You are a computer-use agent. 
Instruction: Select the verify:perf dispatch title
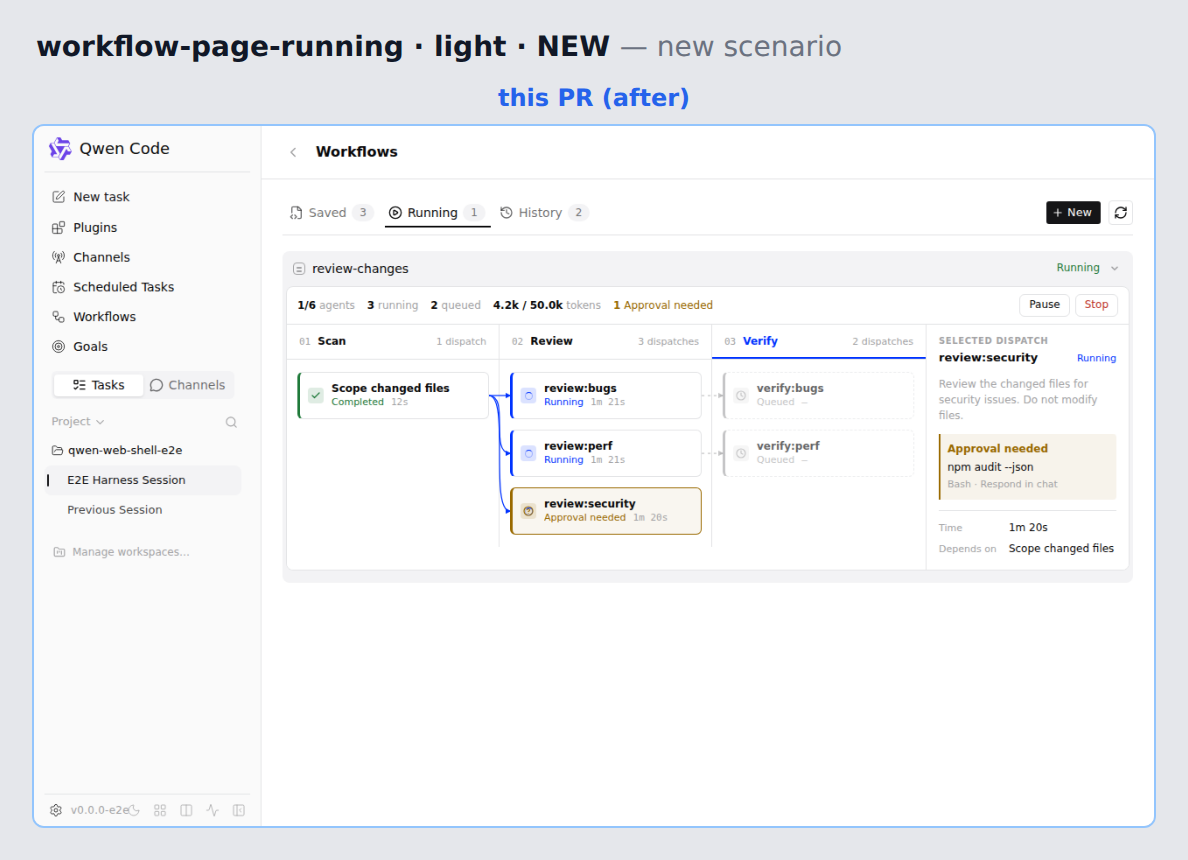(788, 446)
